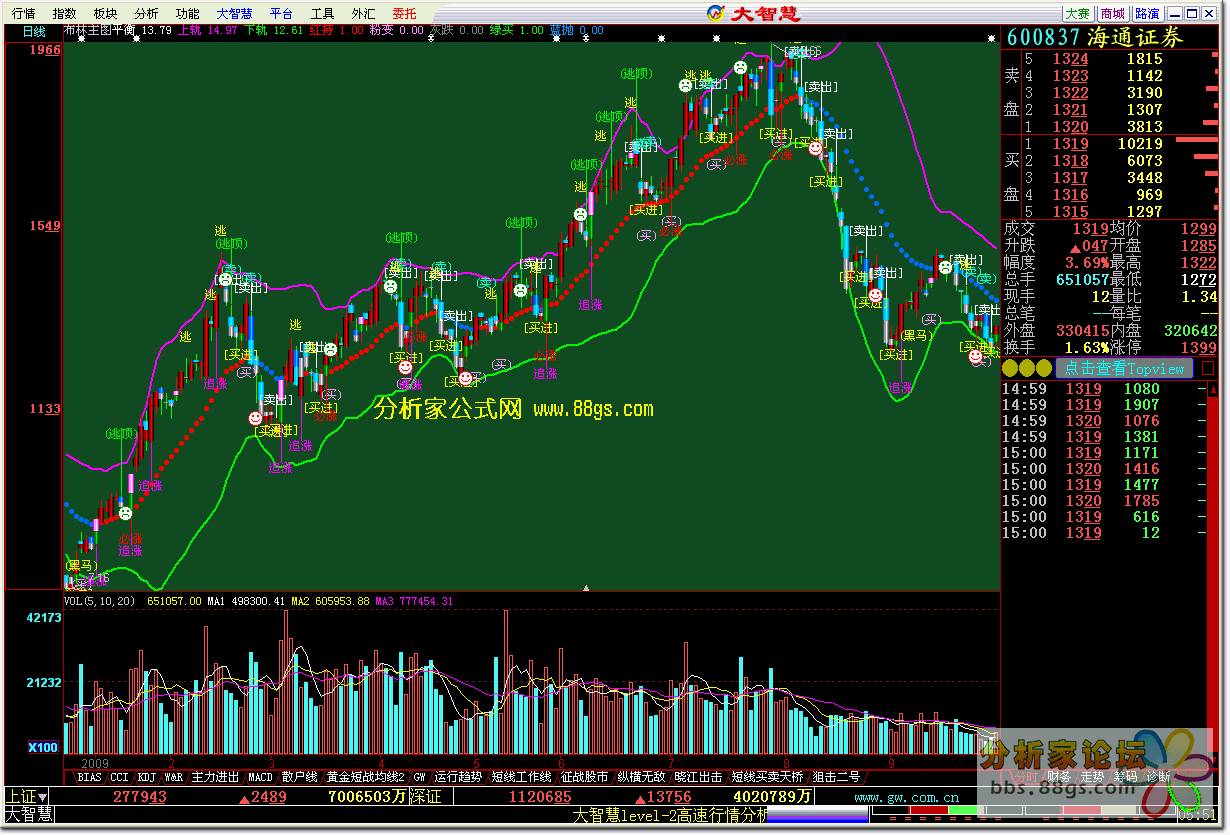Click the first yellow circle indicator
The image size is (1230, 835).
coord(1012,368)
